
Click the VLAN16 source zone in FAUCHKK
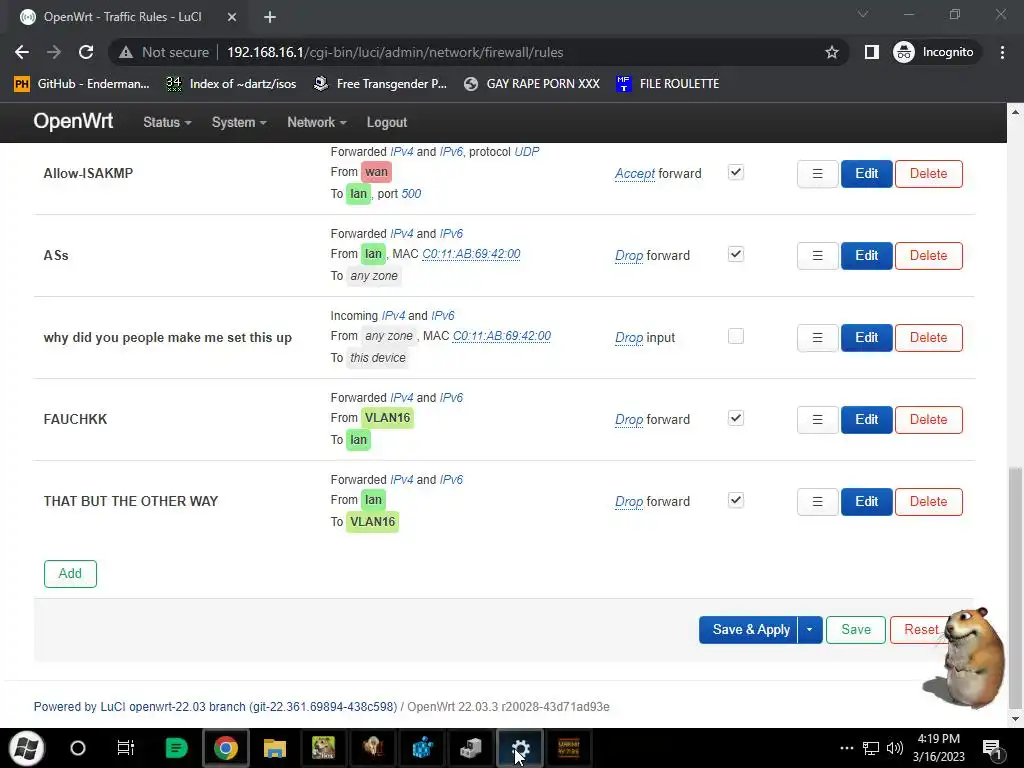click(x=387, y=418)
